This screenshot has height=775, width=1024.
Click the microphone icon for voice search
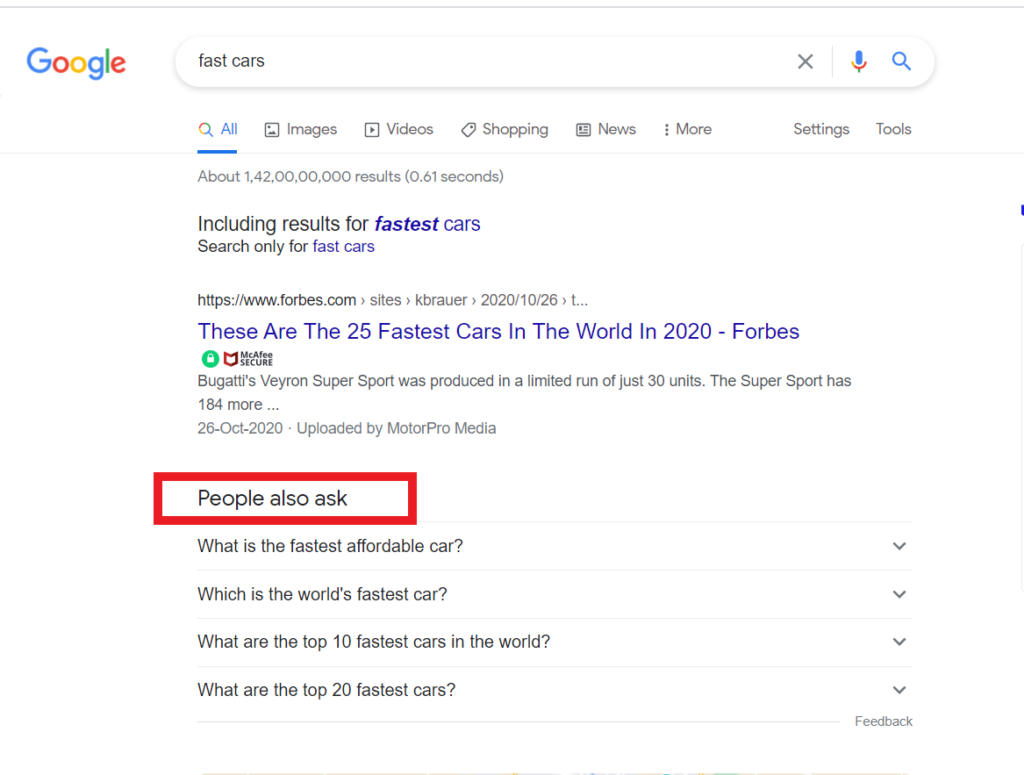(859, 61)
